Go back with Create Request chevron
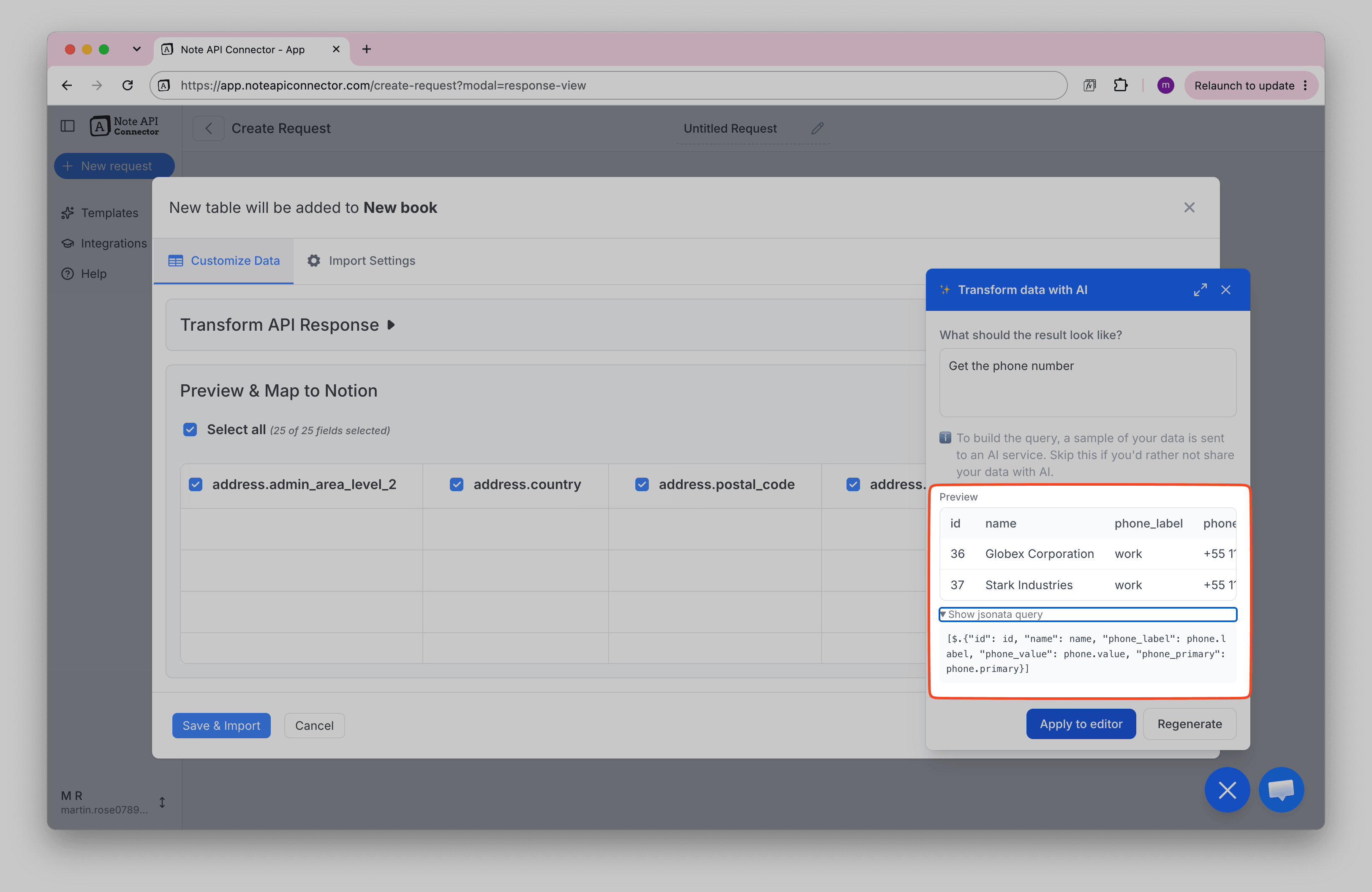Screen dimensions: 1372x892 click(209, 128)
